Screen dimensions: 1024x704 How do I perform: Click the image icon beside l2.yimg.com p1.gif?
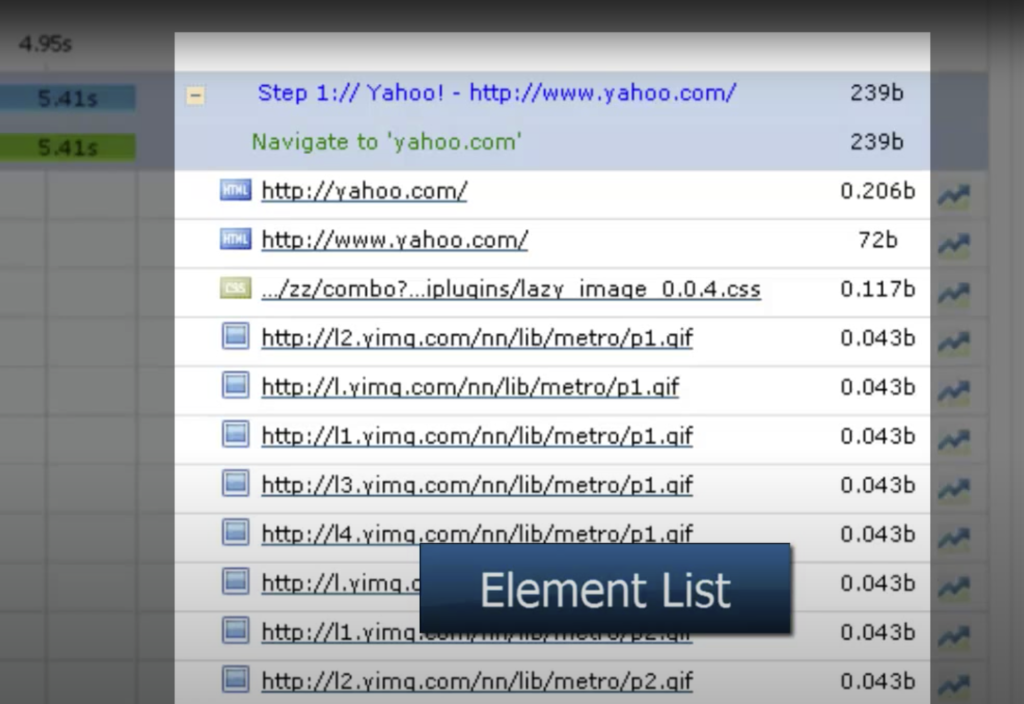pos(235,337)
